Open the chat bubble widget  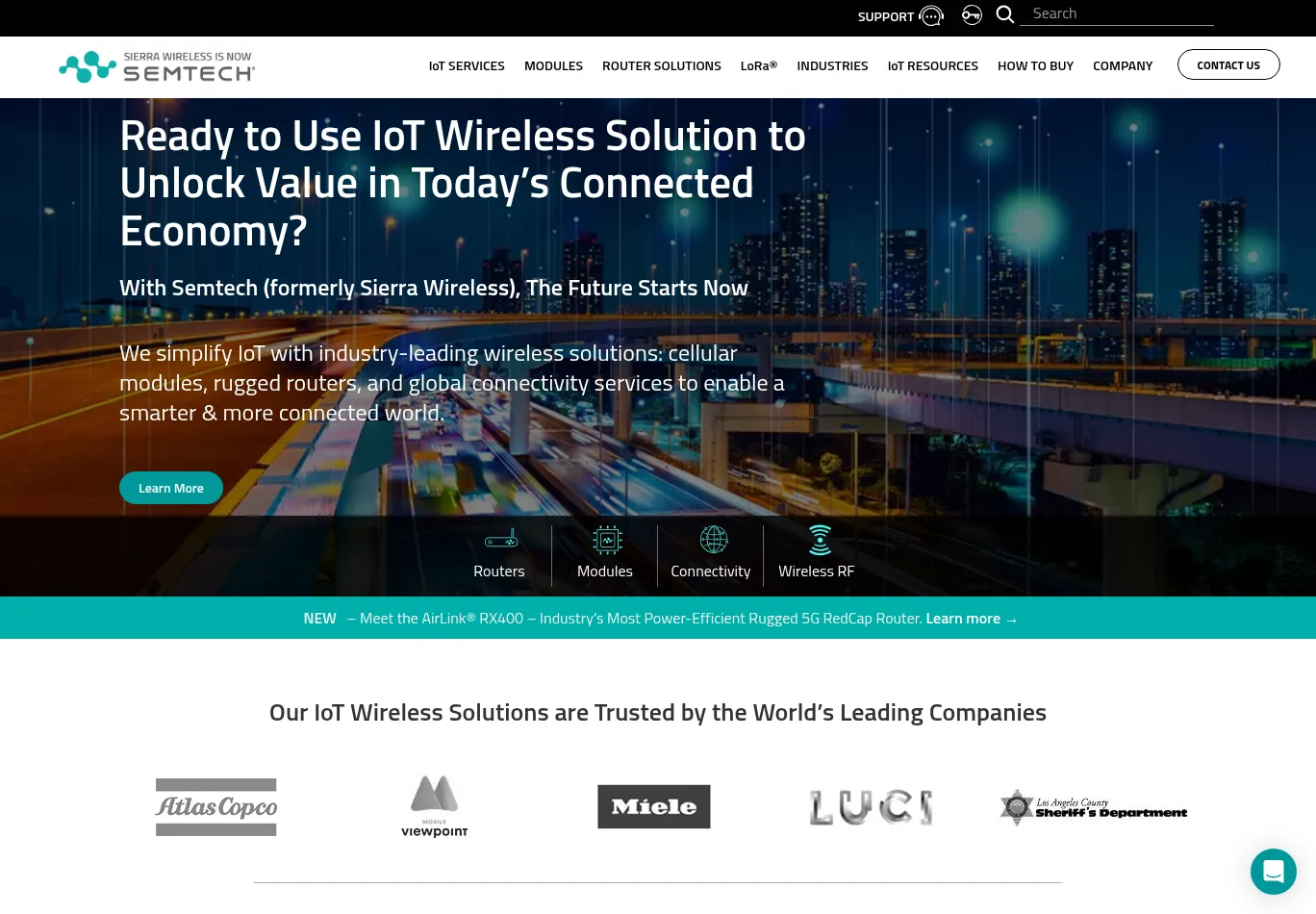click(1274, 872)
